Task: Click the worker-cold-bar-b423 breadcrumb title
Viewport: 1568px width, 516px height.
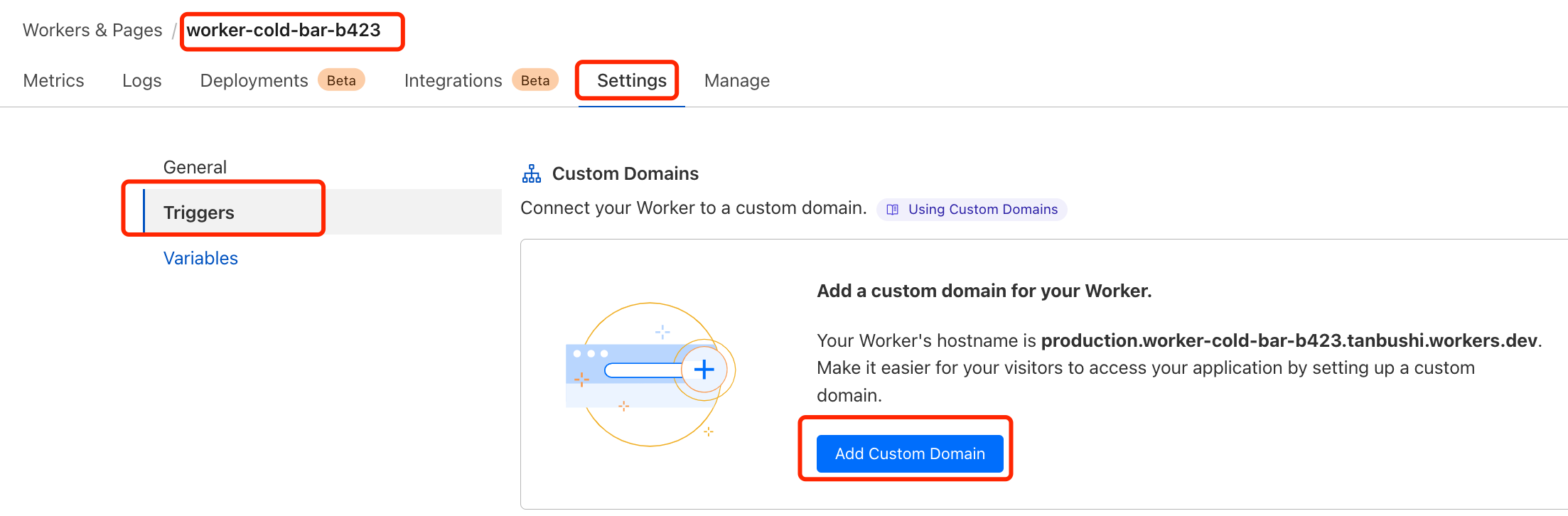Action: pyautogui.click(x=284, y=31)
